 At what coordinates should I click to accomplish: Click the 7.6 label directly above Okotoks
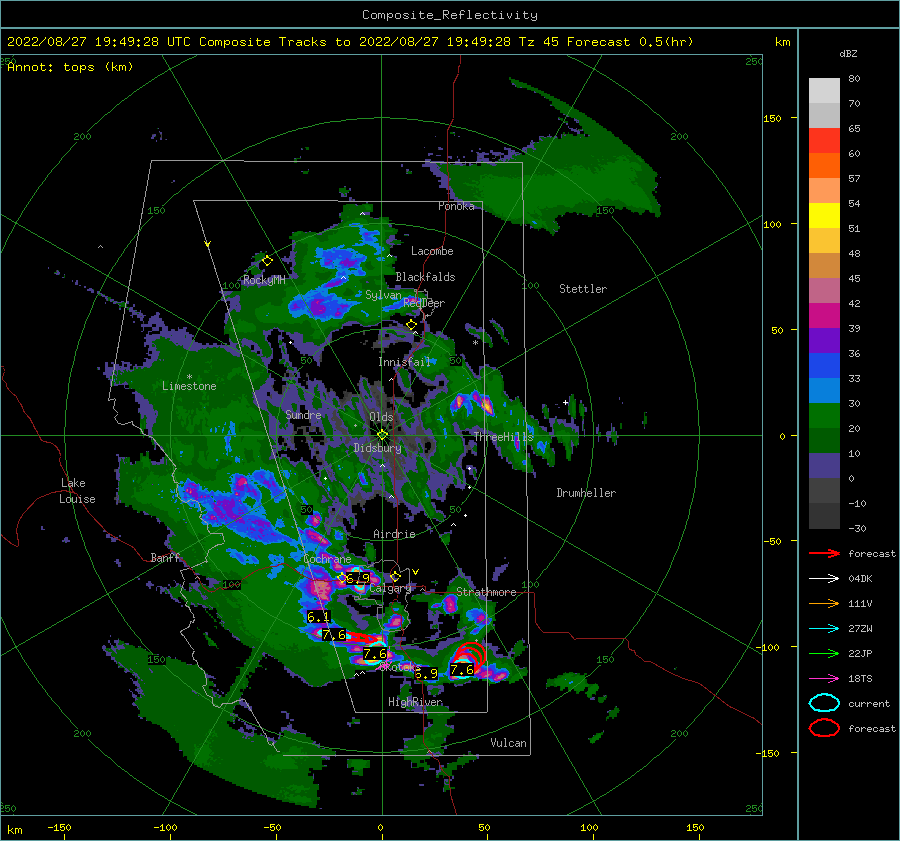[x=375, y=654]
